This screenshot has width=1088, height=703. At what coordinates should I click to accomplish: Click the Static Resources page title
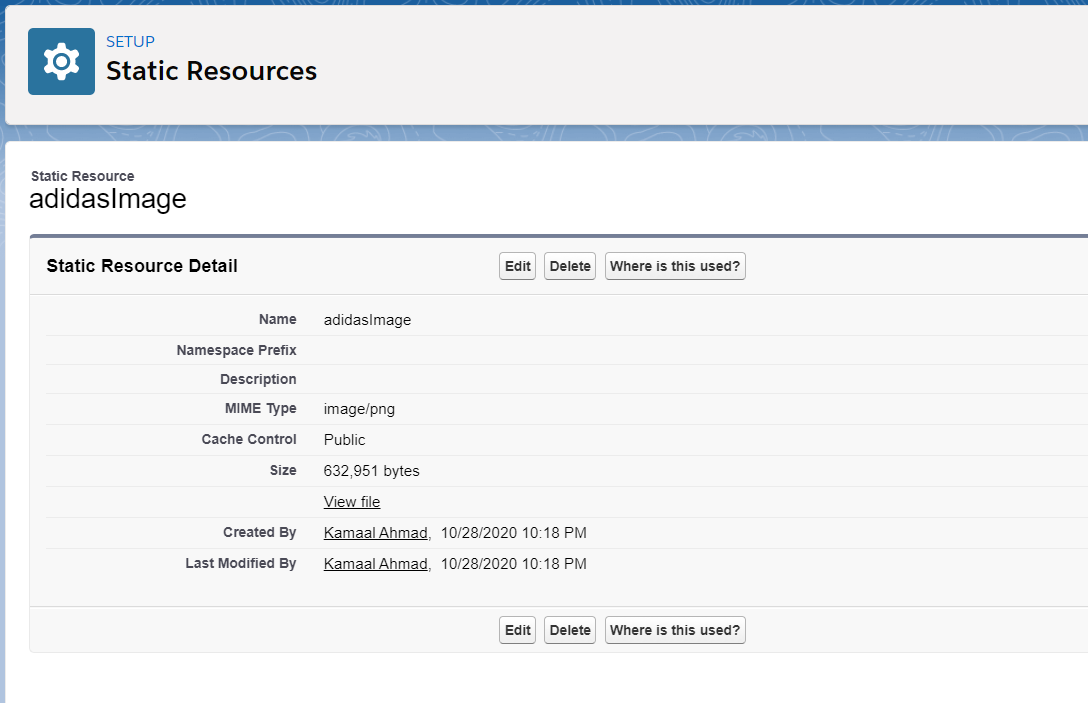pyautogui.click(x=211, y=72)
